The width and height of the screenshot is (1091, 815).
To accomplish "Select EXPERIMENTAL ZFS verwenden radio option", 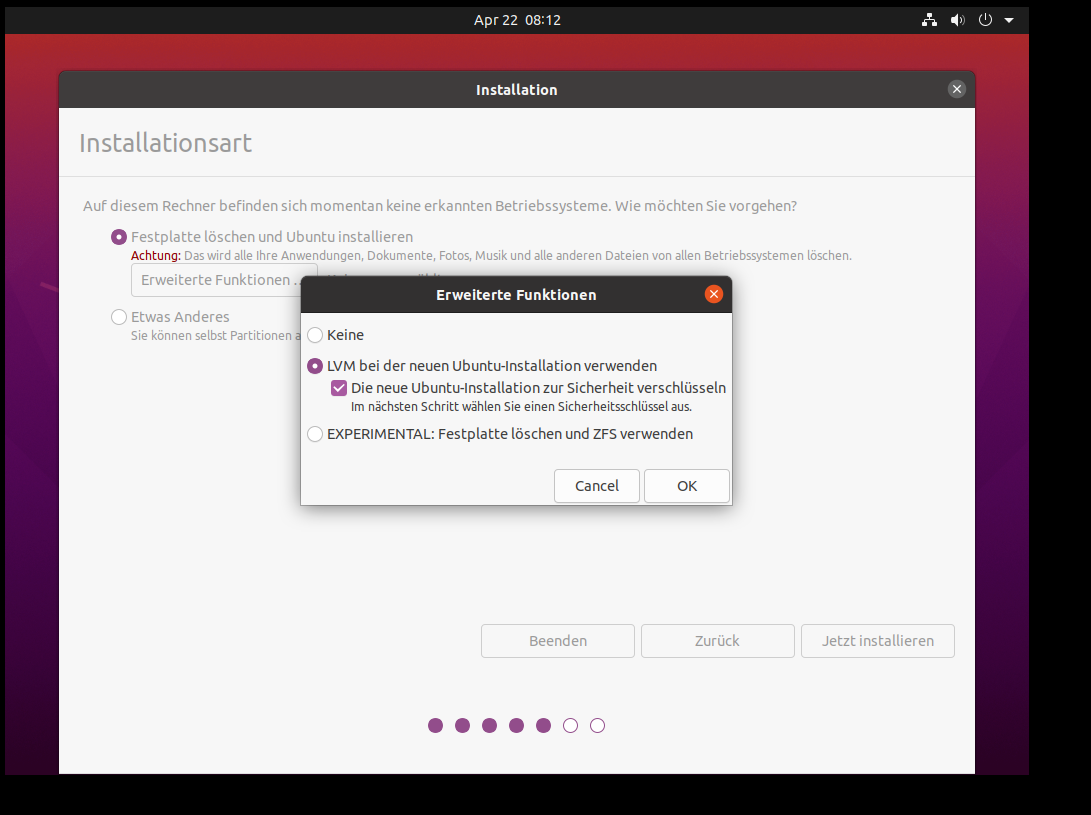I will (x=315, y=434).
